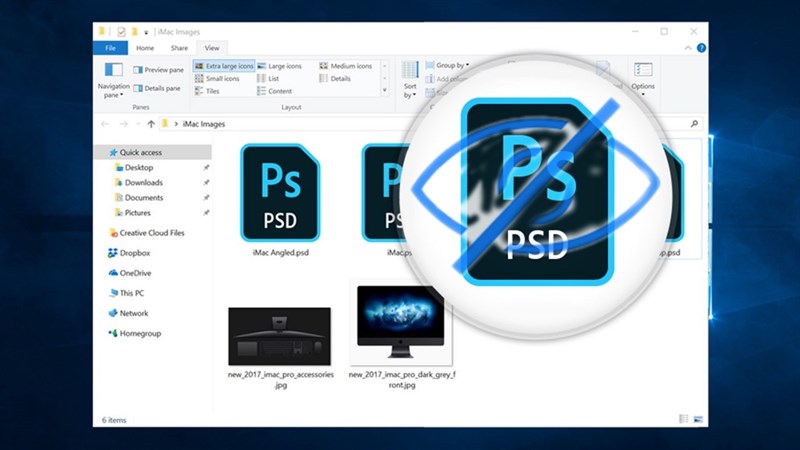800x450 pixels.
Task: Click the iMac Images address bar path
Action: click(204, 124)
